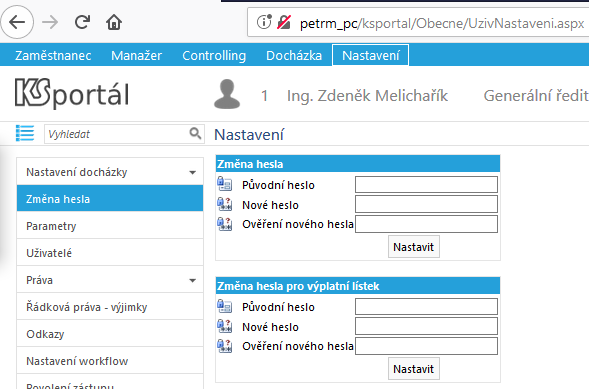Click the user name Ing. Zdeněk Melichařík
The height and width of the screenshot is (389, 589).
coord(367,96)
